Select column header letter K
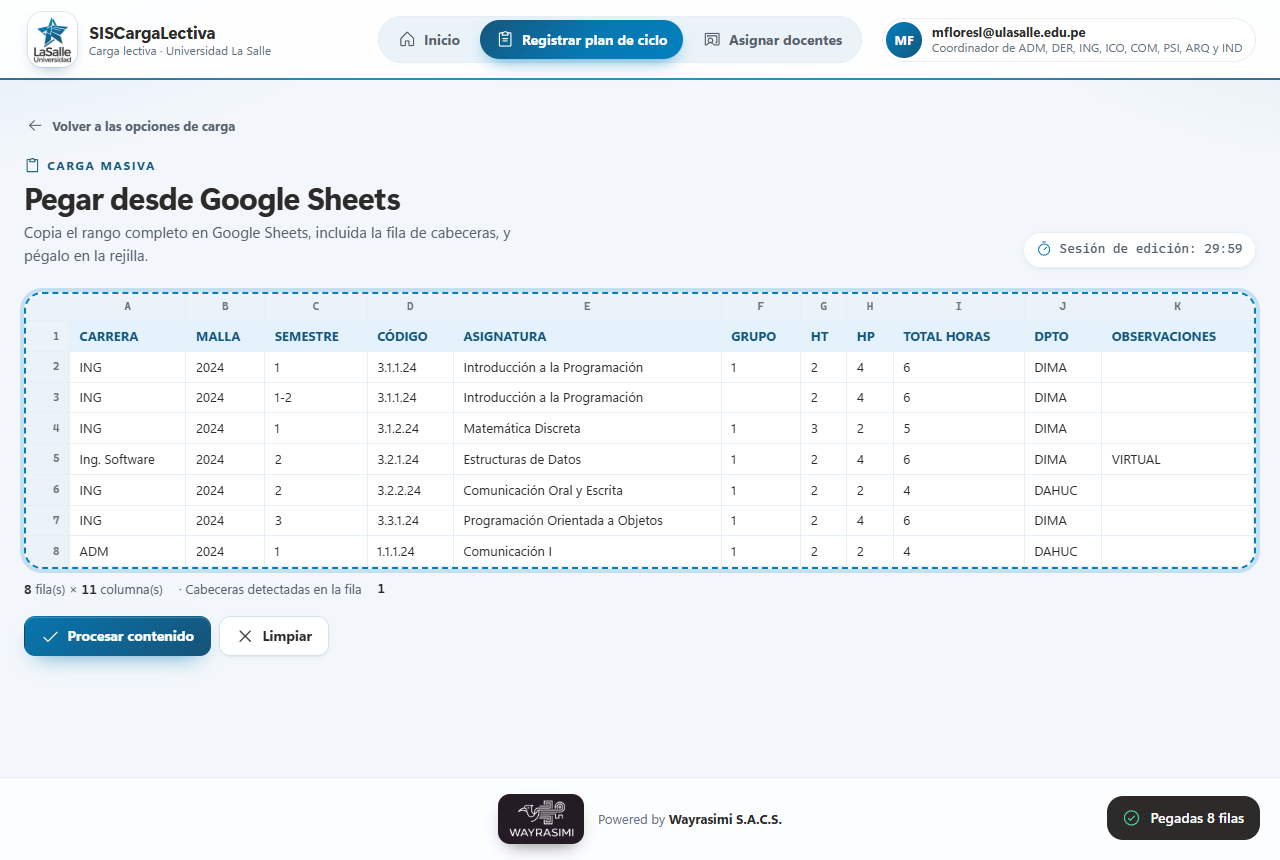This screenshot has height=860, width=1280. 1177,306
